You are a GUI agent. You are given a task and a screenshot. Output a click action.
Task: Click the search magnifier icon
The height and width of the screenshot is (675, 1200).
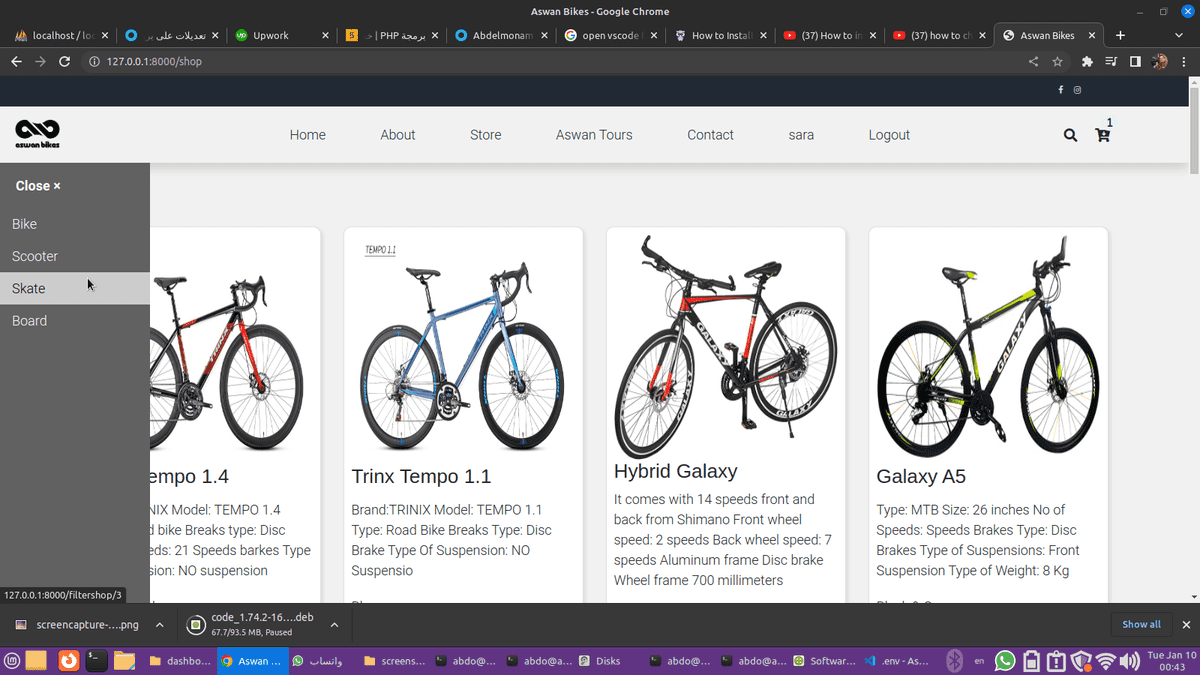click(1070, 135)
